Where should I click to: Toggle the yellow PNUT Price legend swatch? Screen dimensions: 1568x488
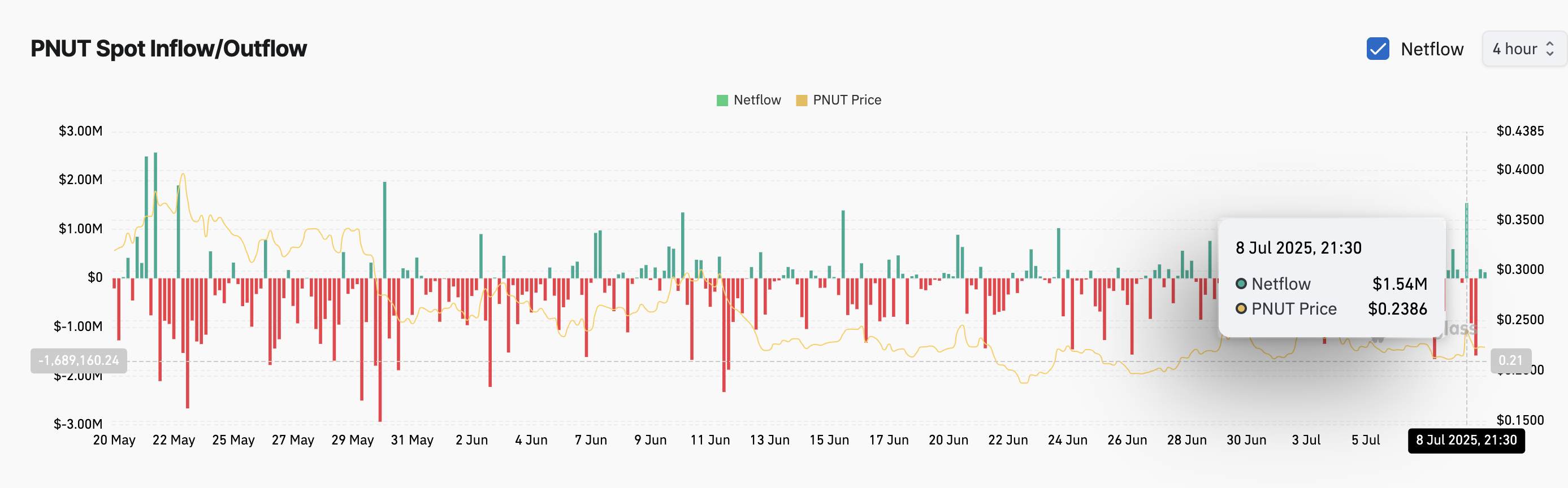pos(802,101)
